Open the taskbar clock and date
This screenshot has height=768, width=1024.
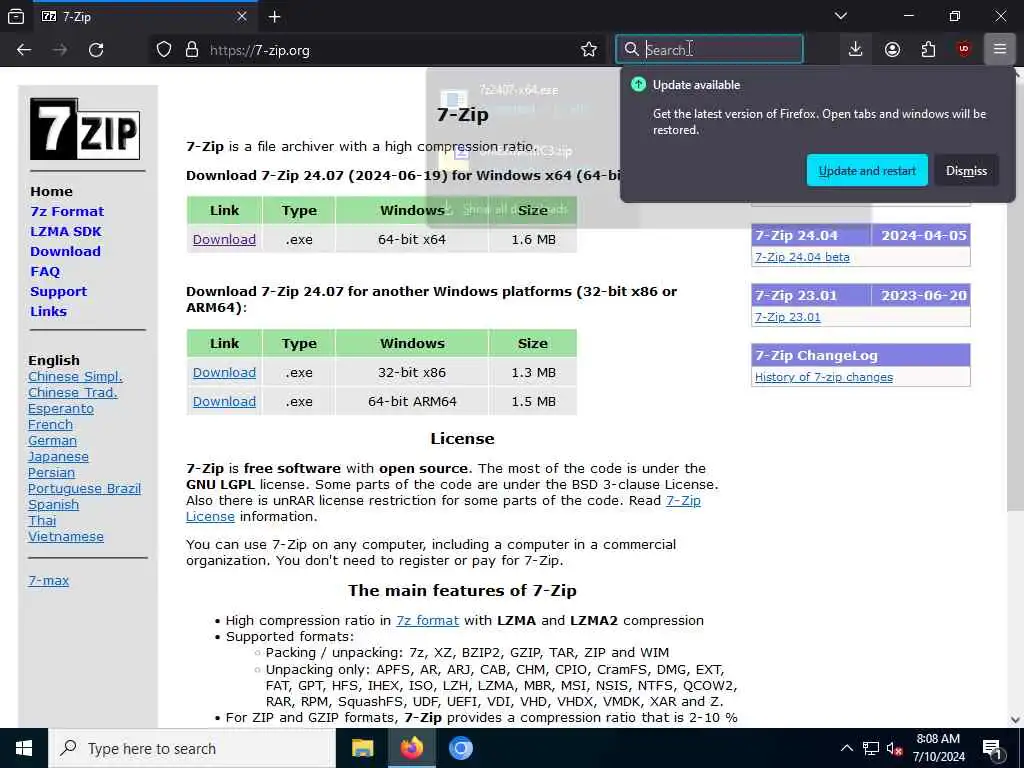[938, 748]
